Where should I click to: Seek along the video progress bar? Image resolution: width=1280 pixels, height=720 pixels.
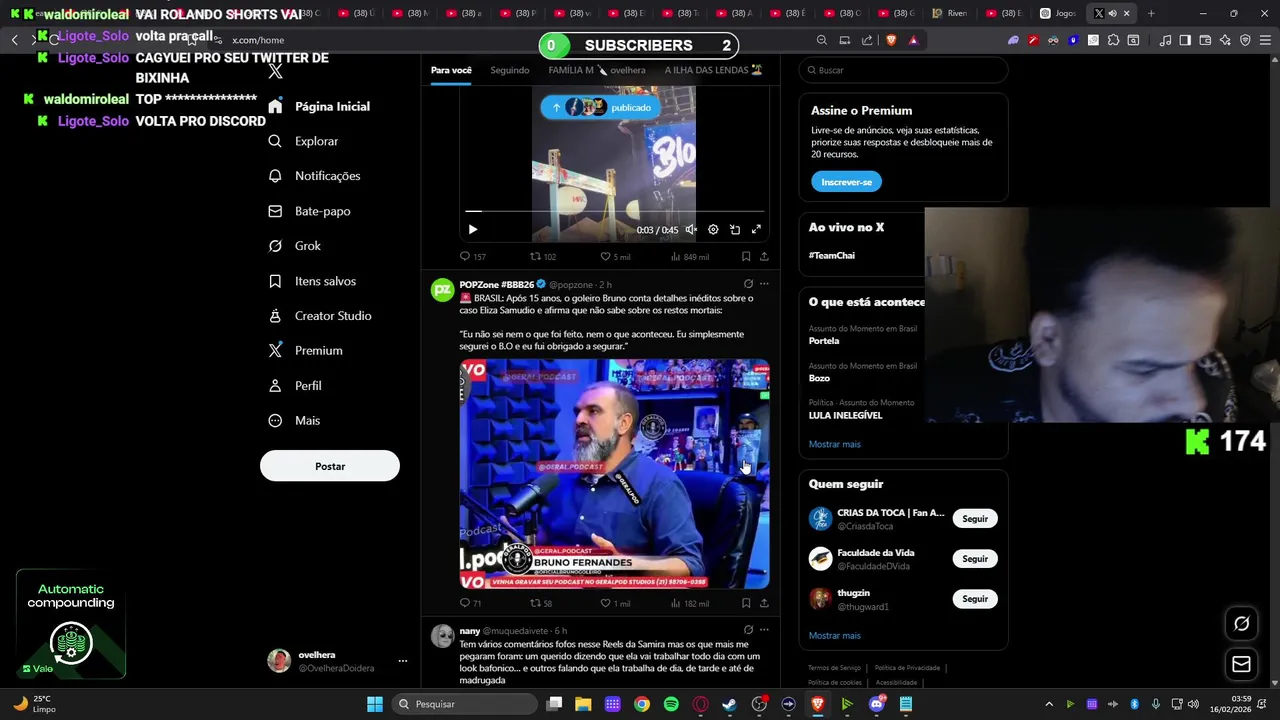614,211
